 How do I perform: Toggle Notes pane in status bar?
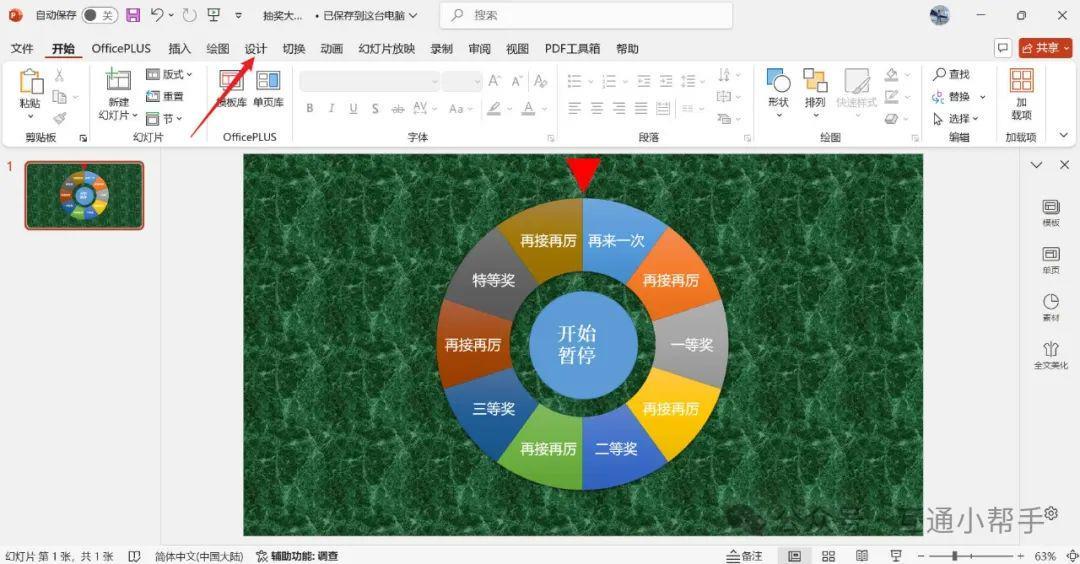(745, 556)
